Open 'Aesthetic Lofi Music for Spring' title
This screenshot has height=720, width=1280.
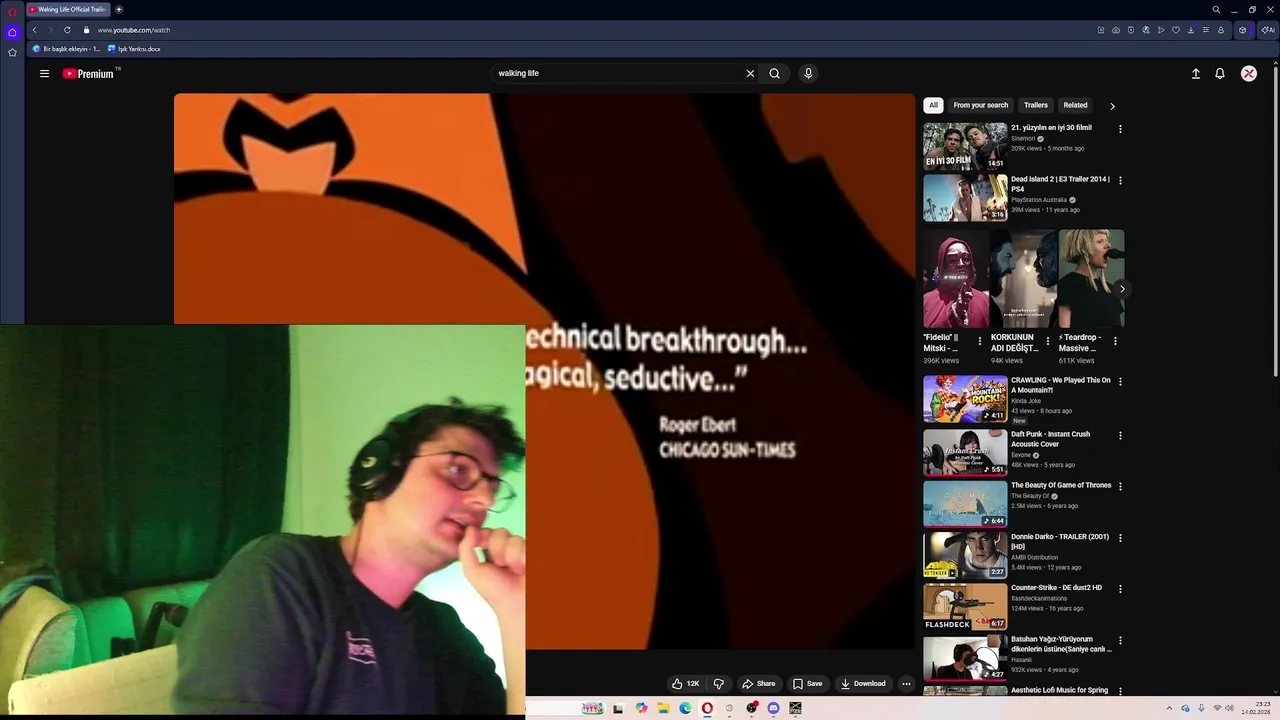(x=1059, y=690)
